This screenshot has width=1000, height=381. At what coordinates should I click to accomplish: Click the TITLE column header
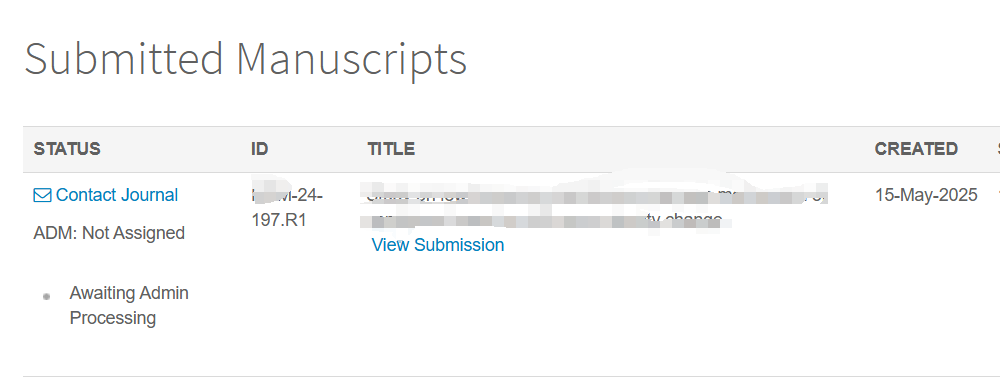pos(391,149)
